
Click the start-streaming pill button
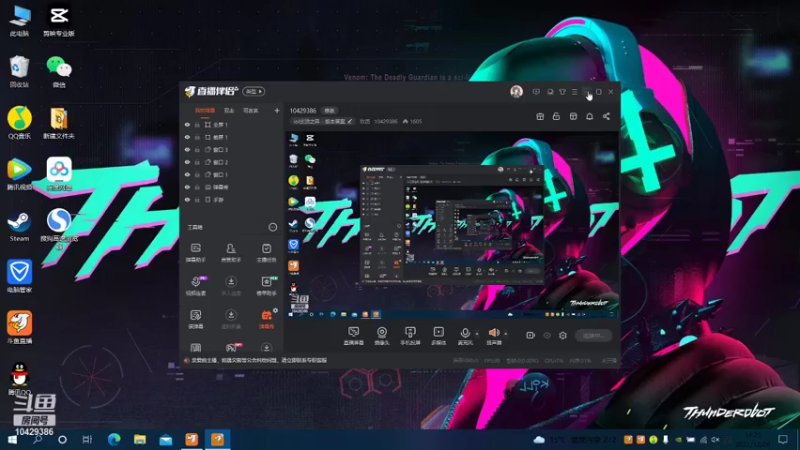pos(593,335)
